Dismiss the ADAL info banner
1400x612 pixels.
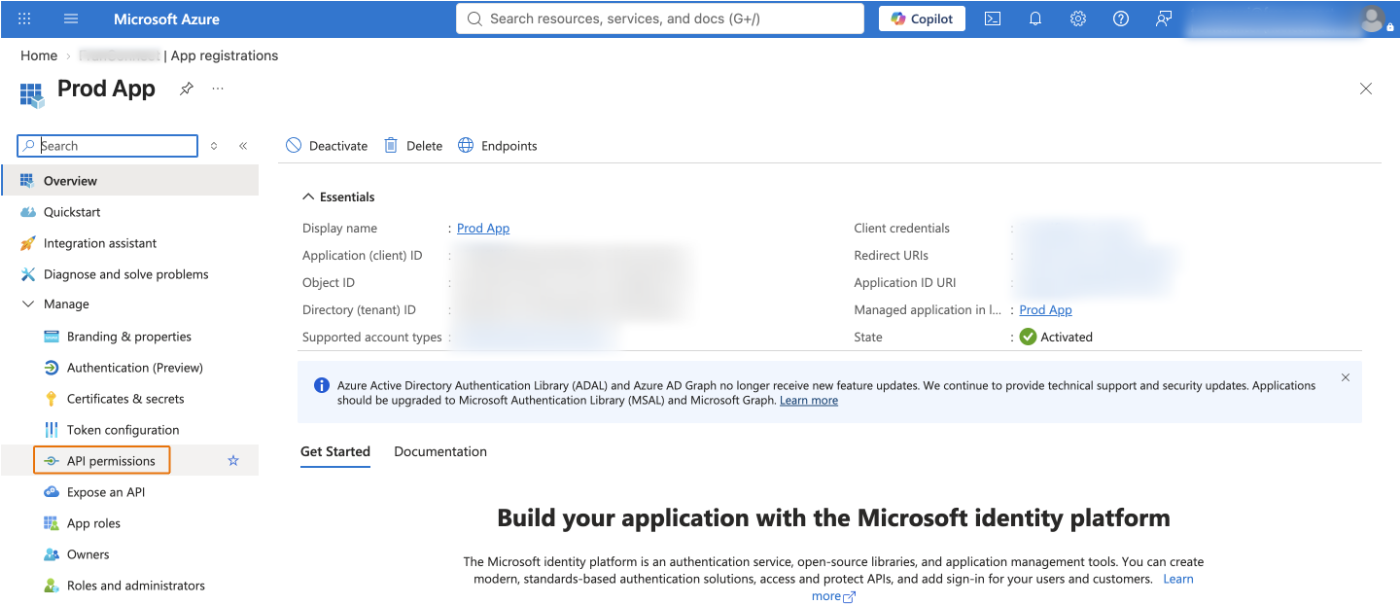coord(1345,378)
